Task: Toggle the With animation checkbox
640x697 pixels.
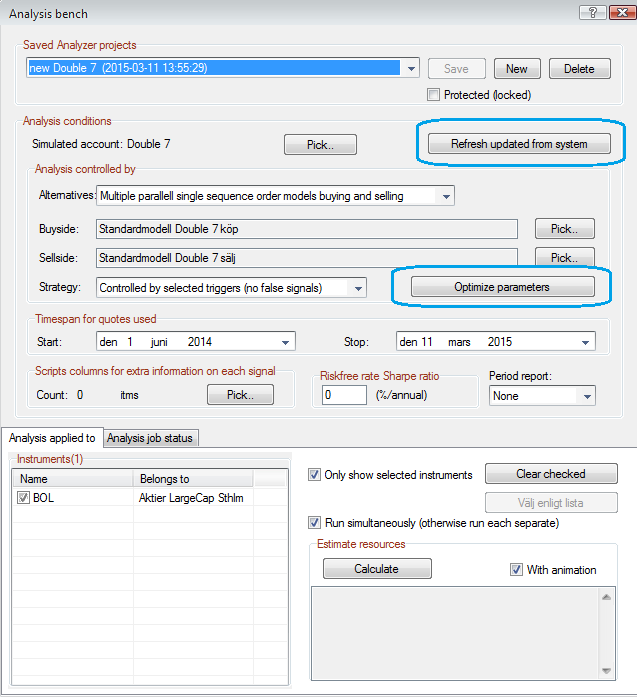Action: [516, 569]
